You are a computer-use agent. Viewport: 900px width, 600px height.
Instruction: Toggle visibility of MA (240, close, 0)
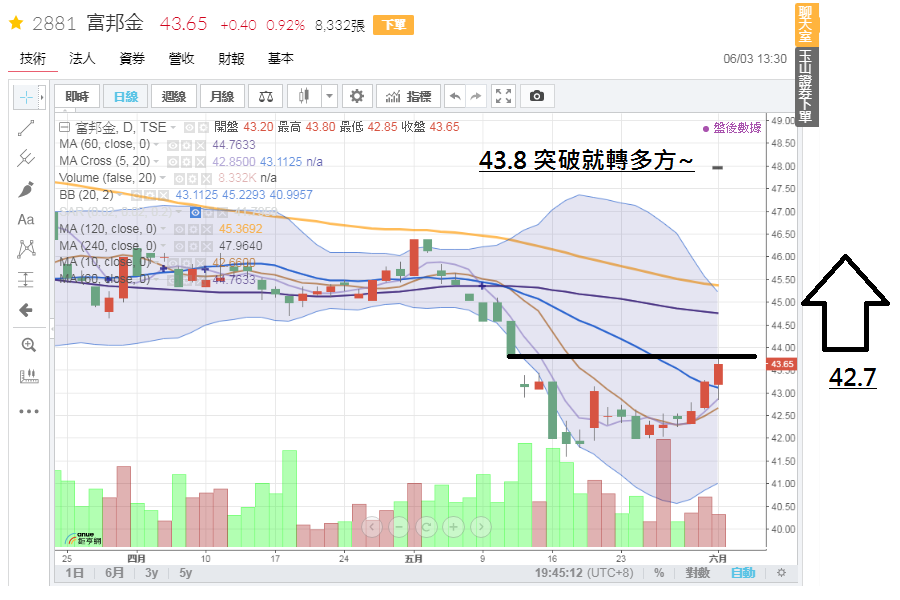[180, 247]
